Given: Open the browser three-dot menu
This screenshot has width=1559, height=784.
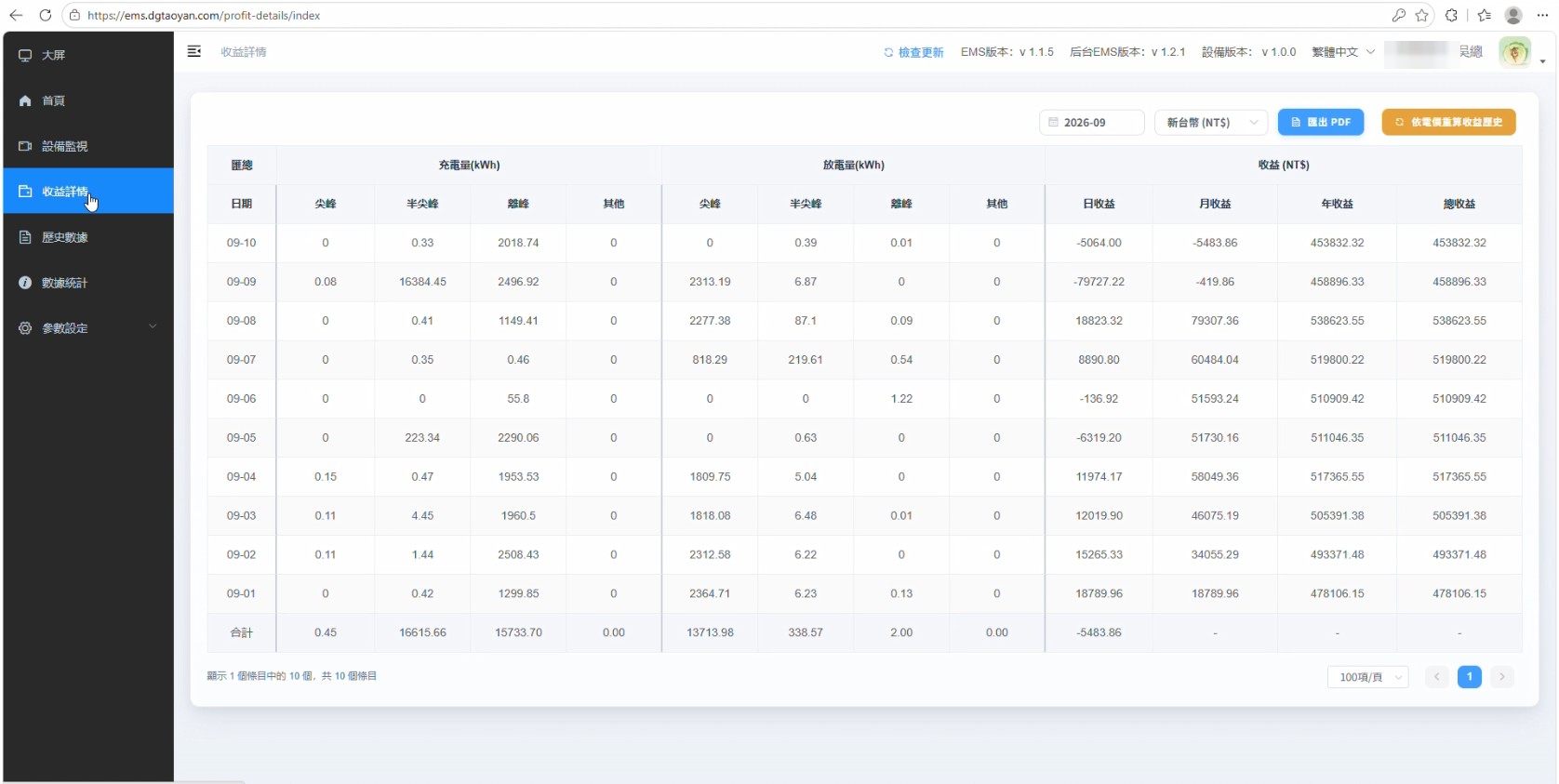Looking at the screenshot, I should (1542, 15).
